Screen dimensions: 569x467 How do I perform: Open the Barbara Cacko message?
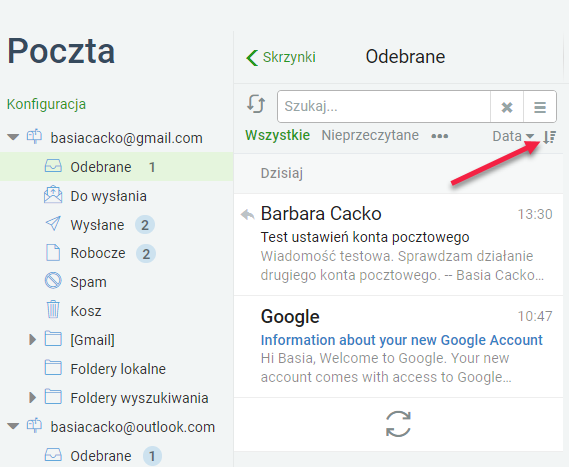[398, 245]
